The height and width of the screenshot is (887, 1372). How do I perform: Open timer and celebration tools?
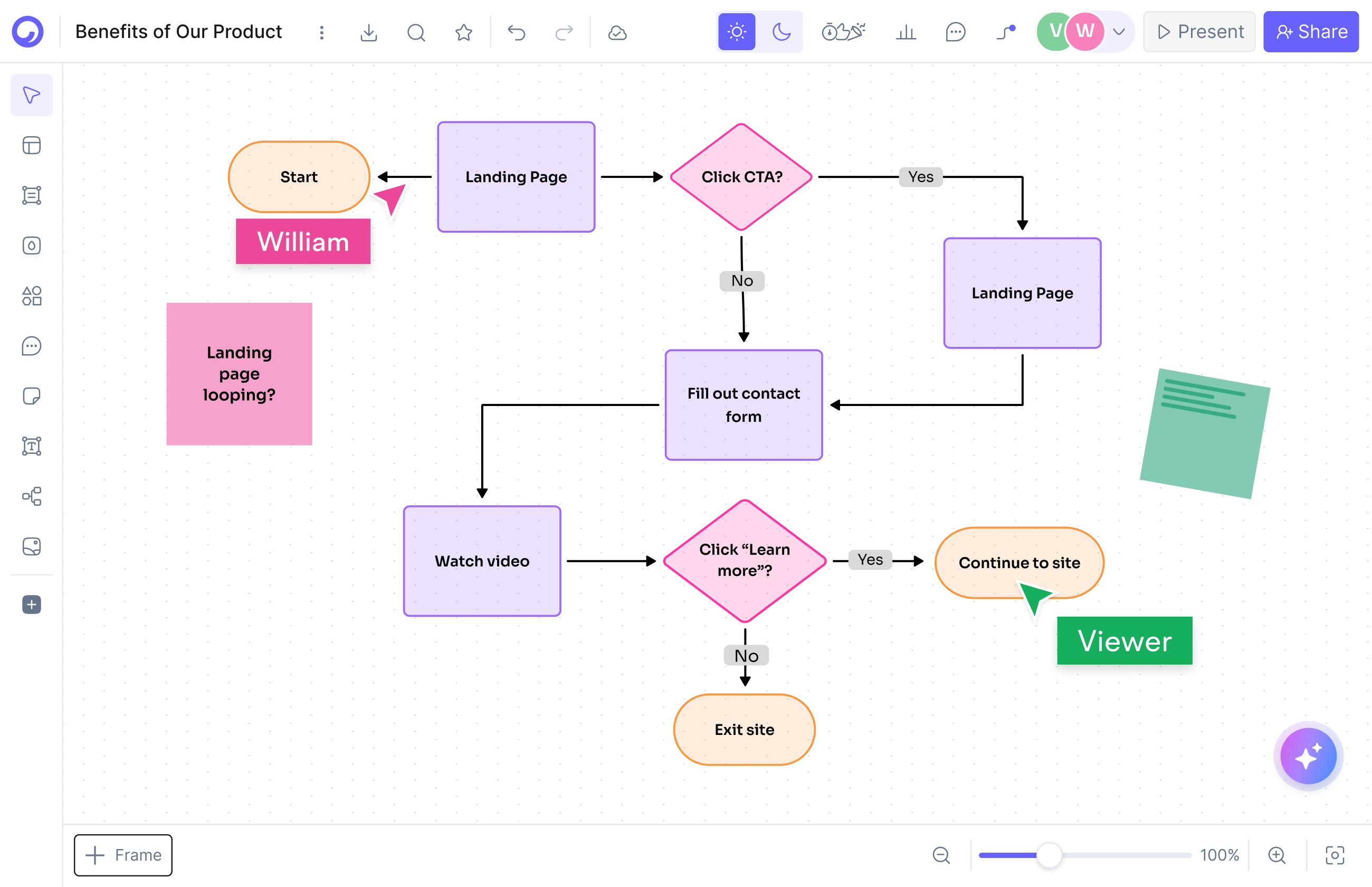point(843,32)
